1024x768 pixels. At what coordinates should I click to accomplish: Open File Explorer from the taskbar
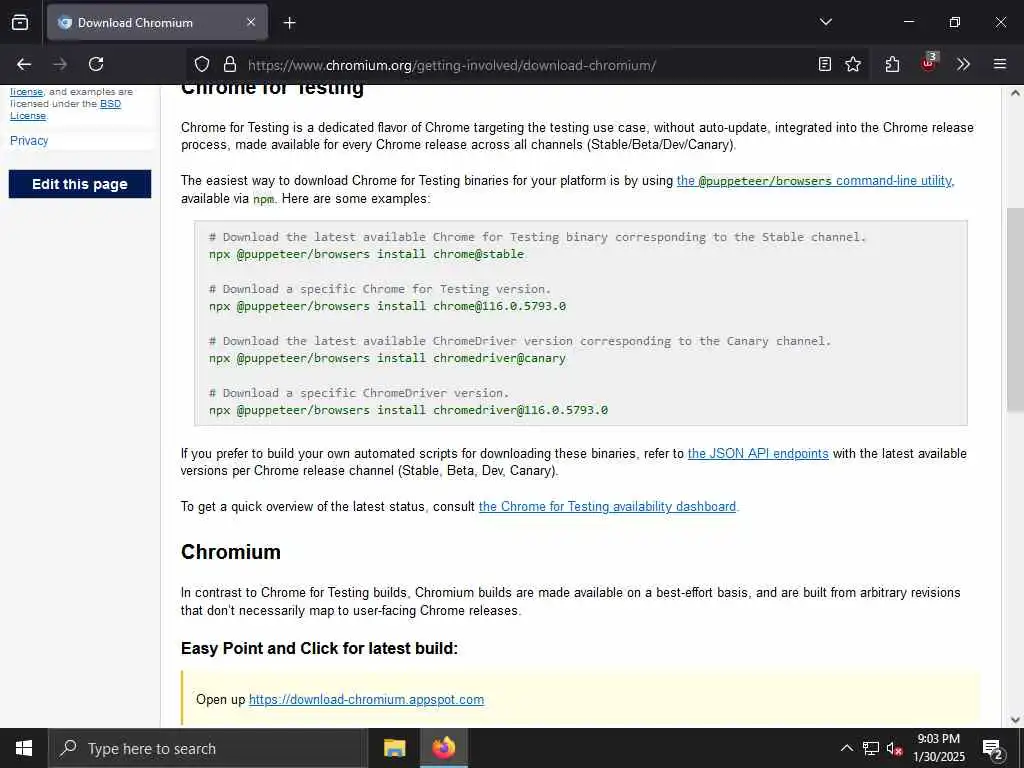[394, 748]
